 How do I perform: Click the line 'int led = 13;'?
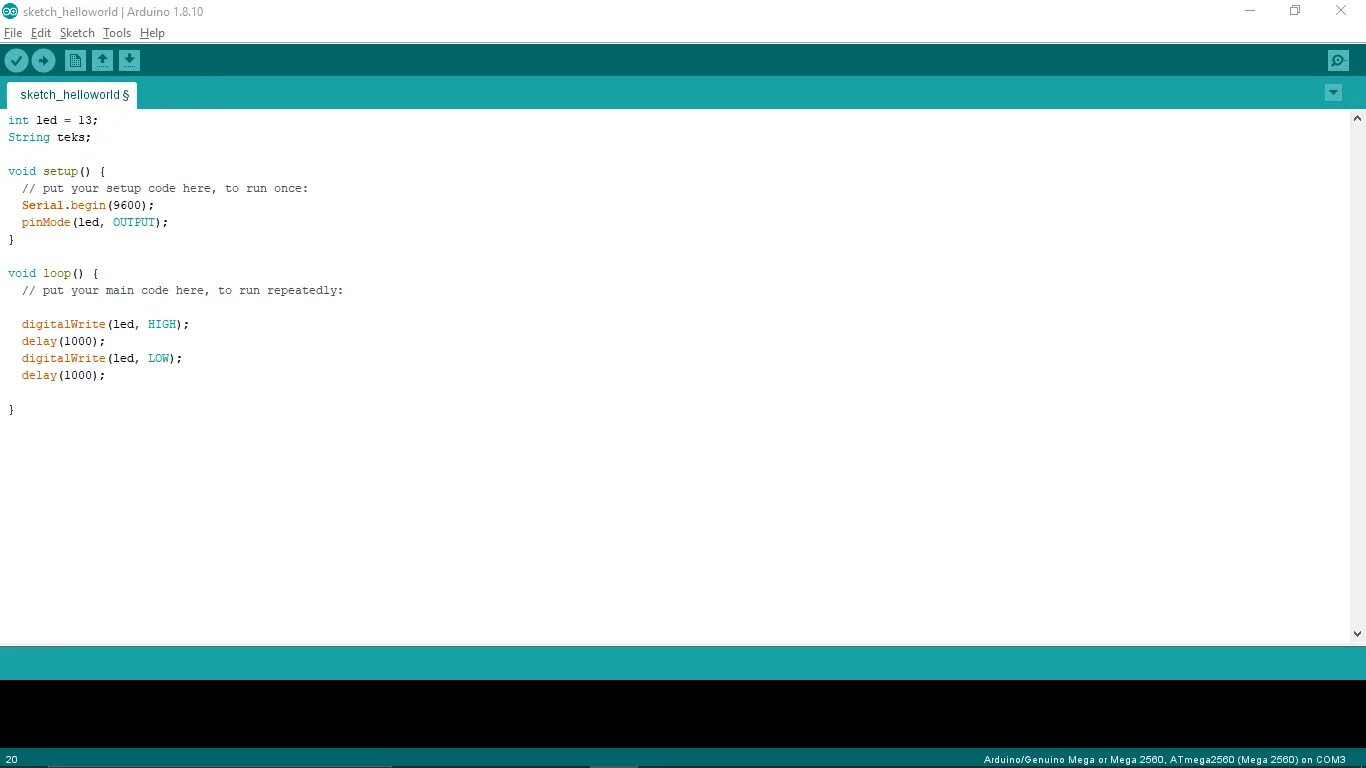point(53,120)
